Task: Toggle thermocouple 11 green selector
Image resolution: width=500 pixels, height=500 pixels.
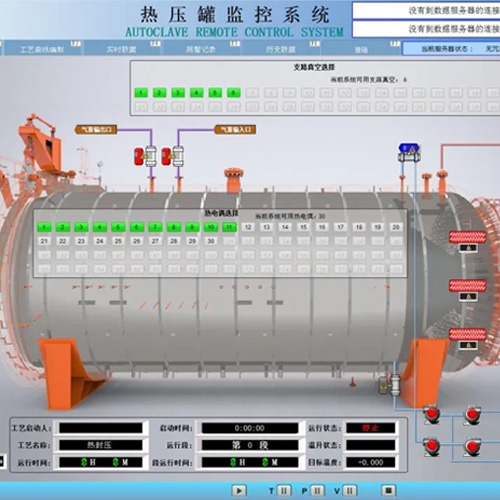Action: click(229, 227)
